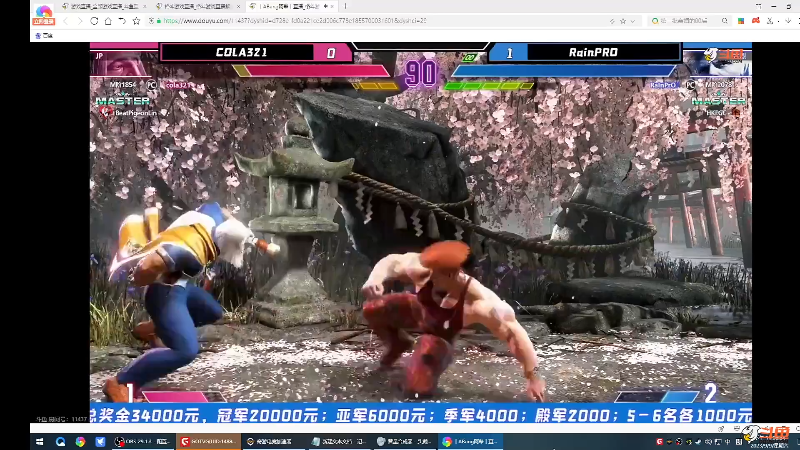800x450 pixels.
Task: Click the undo arrow next to home
Action: click(x=122, y=21)
